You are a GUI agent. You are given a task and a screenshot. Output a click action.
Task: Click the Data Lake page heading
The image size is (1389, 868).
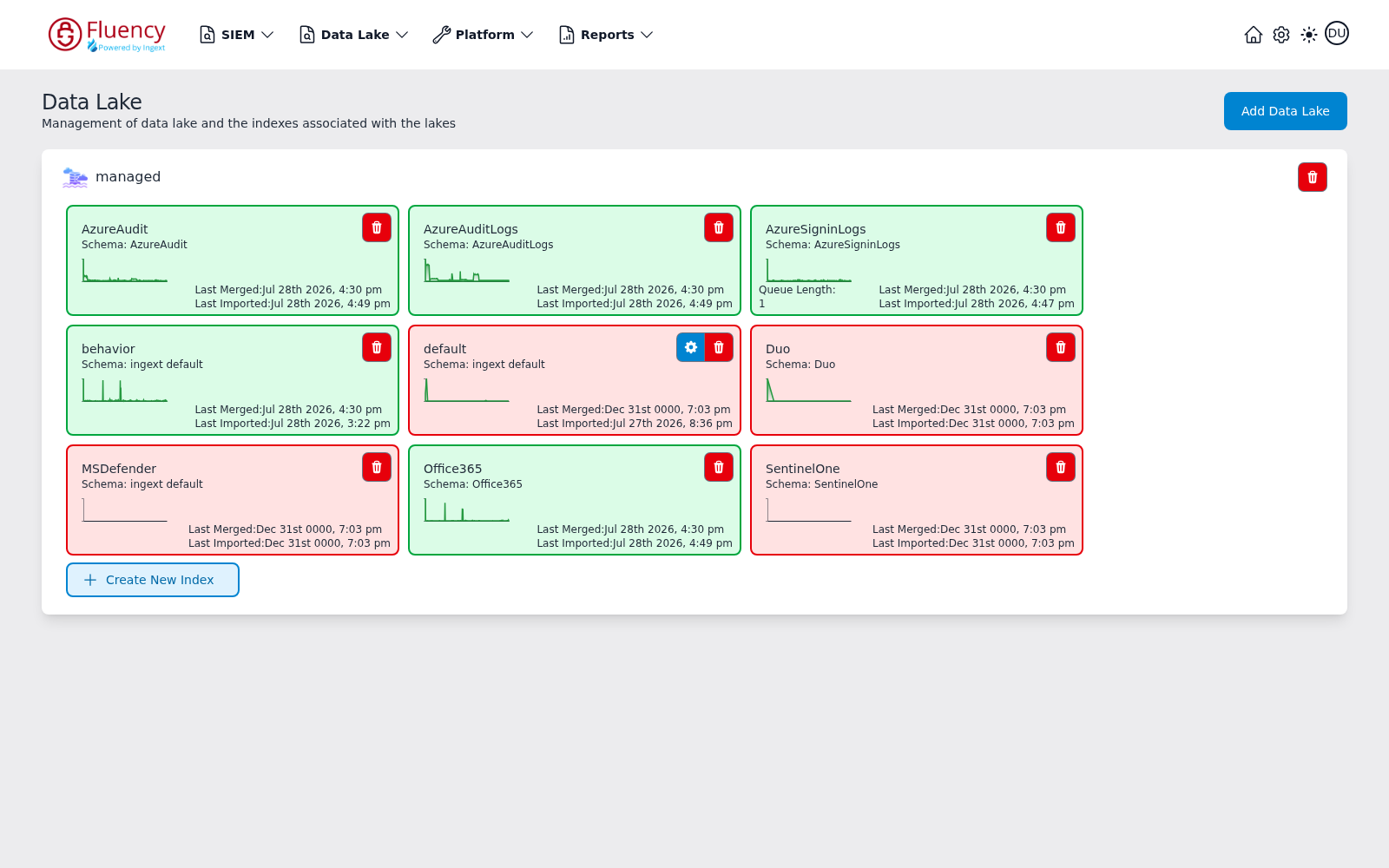(92, 102)
